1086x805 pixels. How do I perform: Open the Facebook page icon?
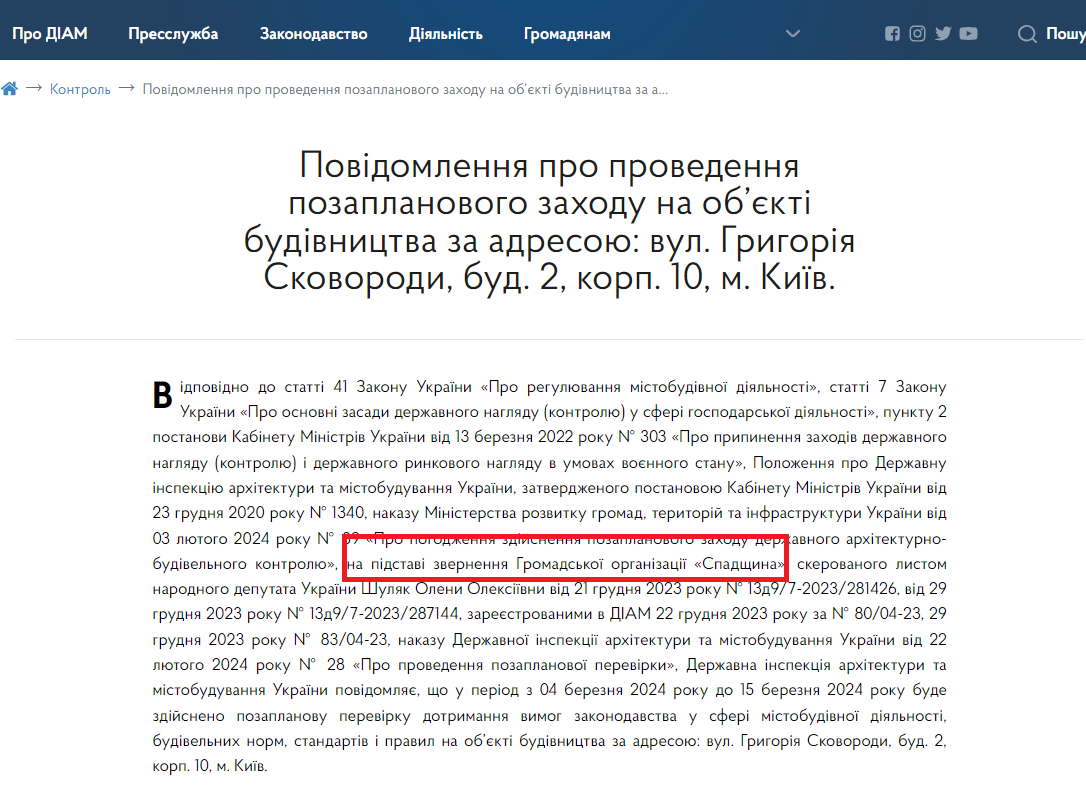point(892,34)
